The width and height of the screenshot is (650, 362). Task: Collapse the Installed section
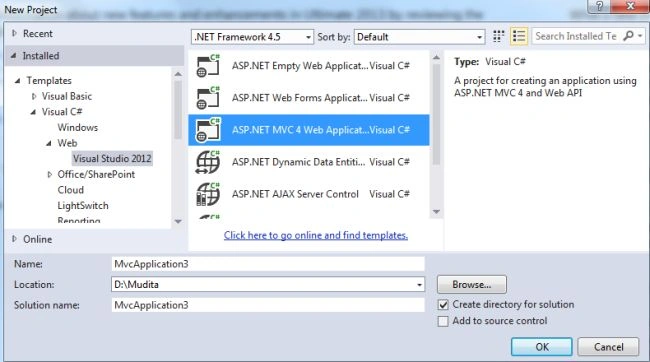tap(14, 56)
